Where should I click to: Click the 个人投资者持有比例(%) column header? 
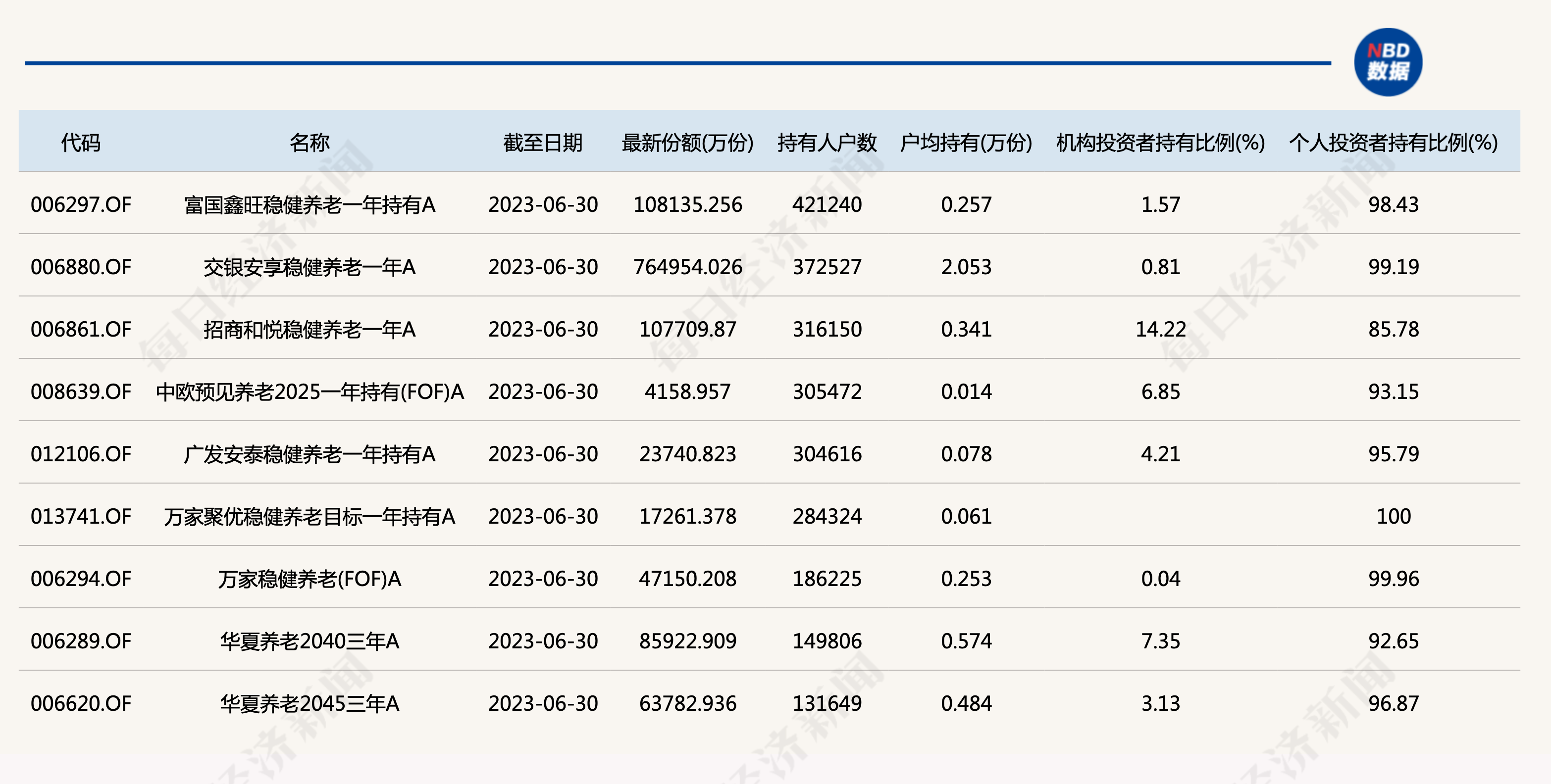[1393, 143]
